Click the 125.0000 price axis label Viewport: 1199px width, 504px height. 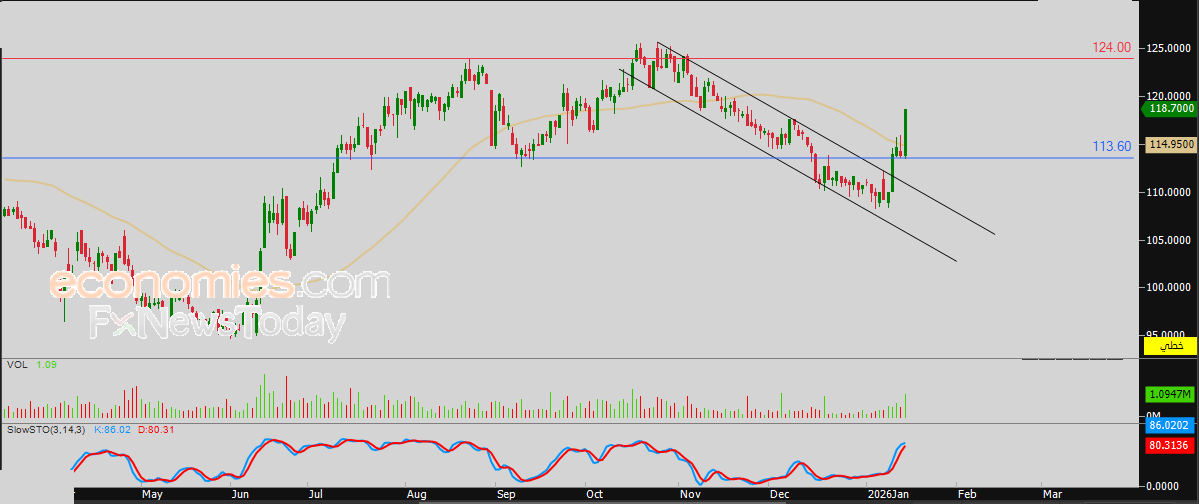(x=1168, y=48)
